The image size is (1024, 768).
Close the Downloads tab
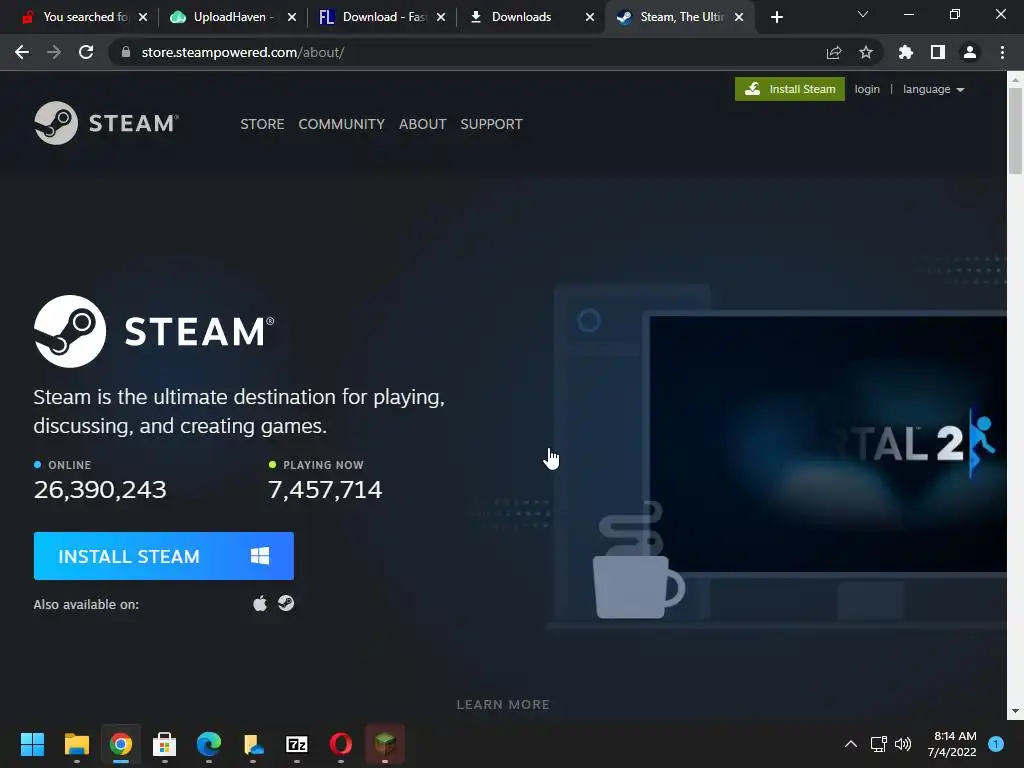(590, 17)
